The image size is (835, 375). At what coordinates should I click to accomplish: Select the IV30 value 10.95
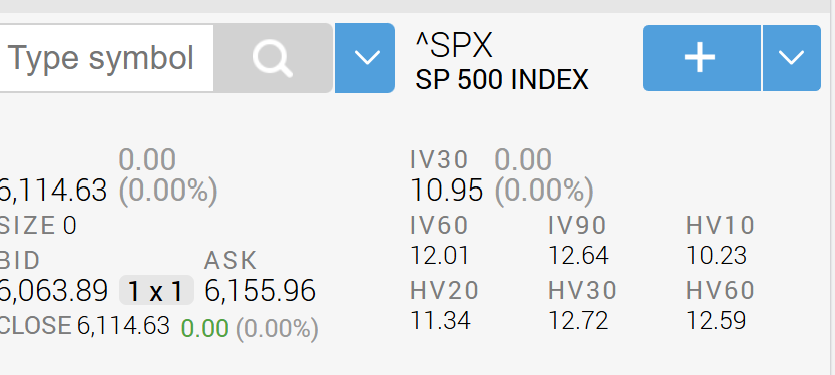[447, 190]
